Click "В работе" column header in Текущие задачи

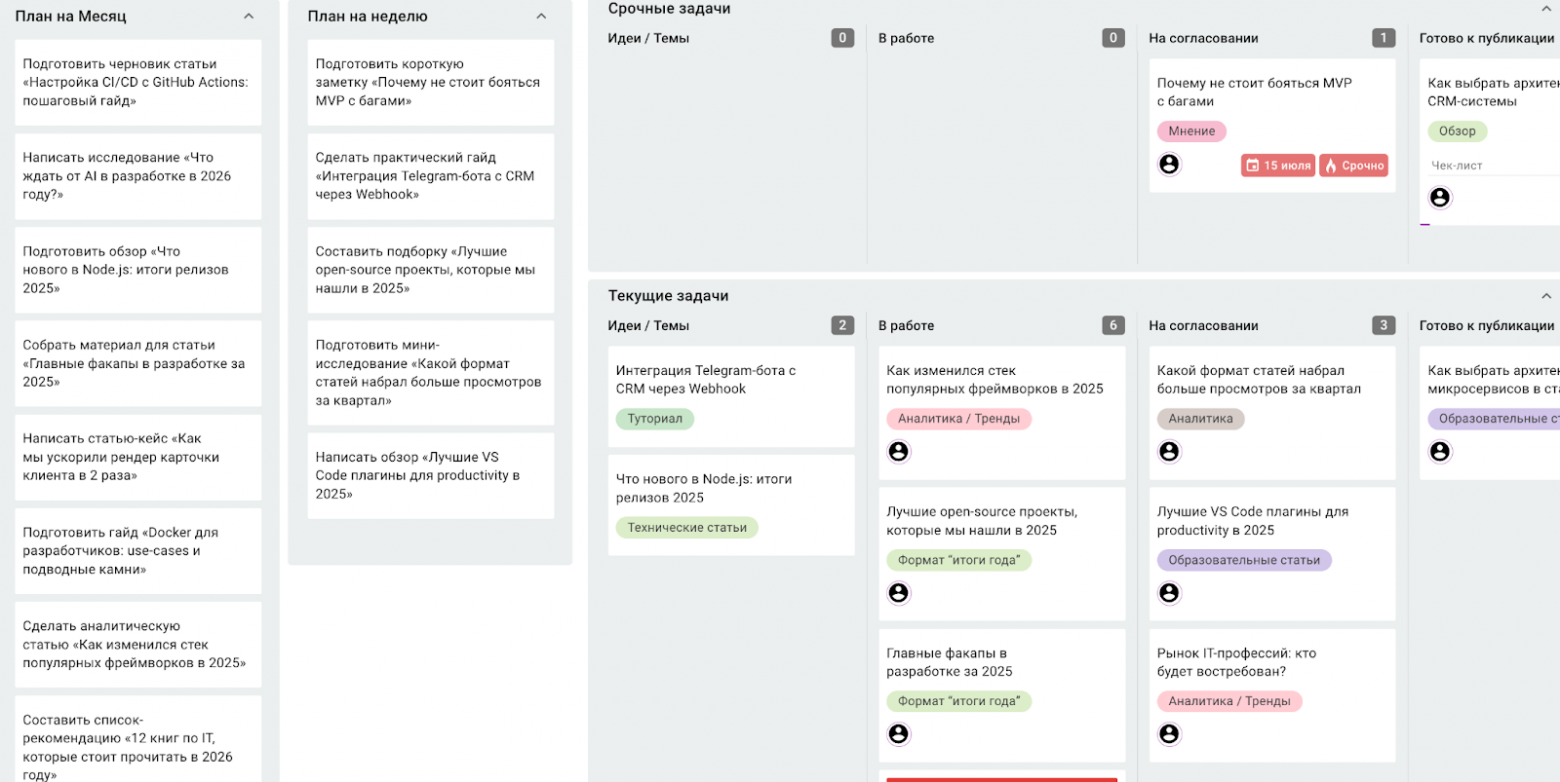point(906,326)
